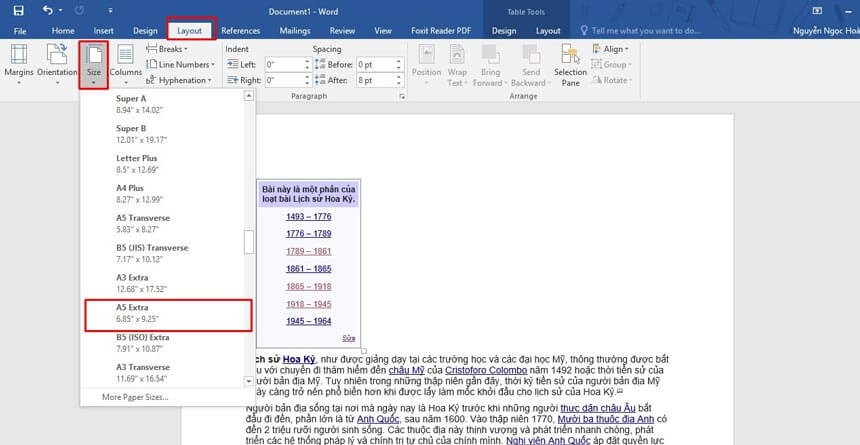This screenshot has height=445, width=860.
Task: Click the Left indent input field
Action: 284,65
